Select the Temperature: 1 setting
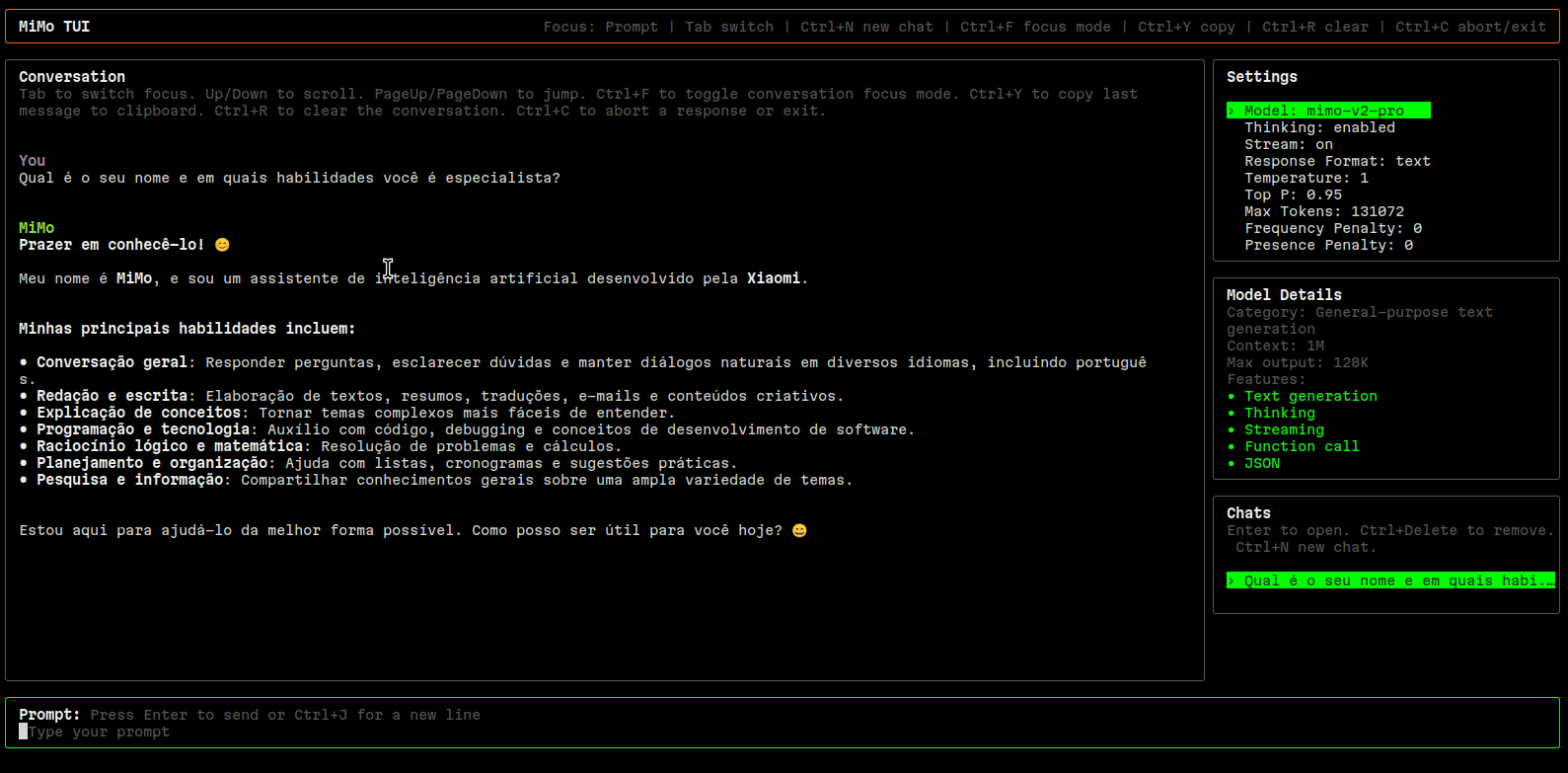 [x=1307, y=178]
